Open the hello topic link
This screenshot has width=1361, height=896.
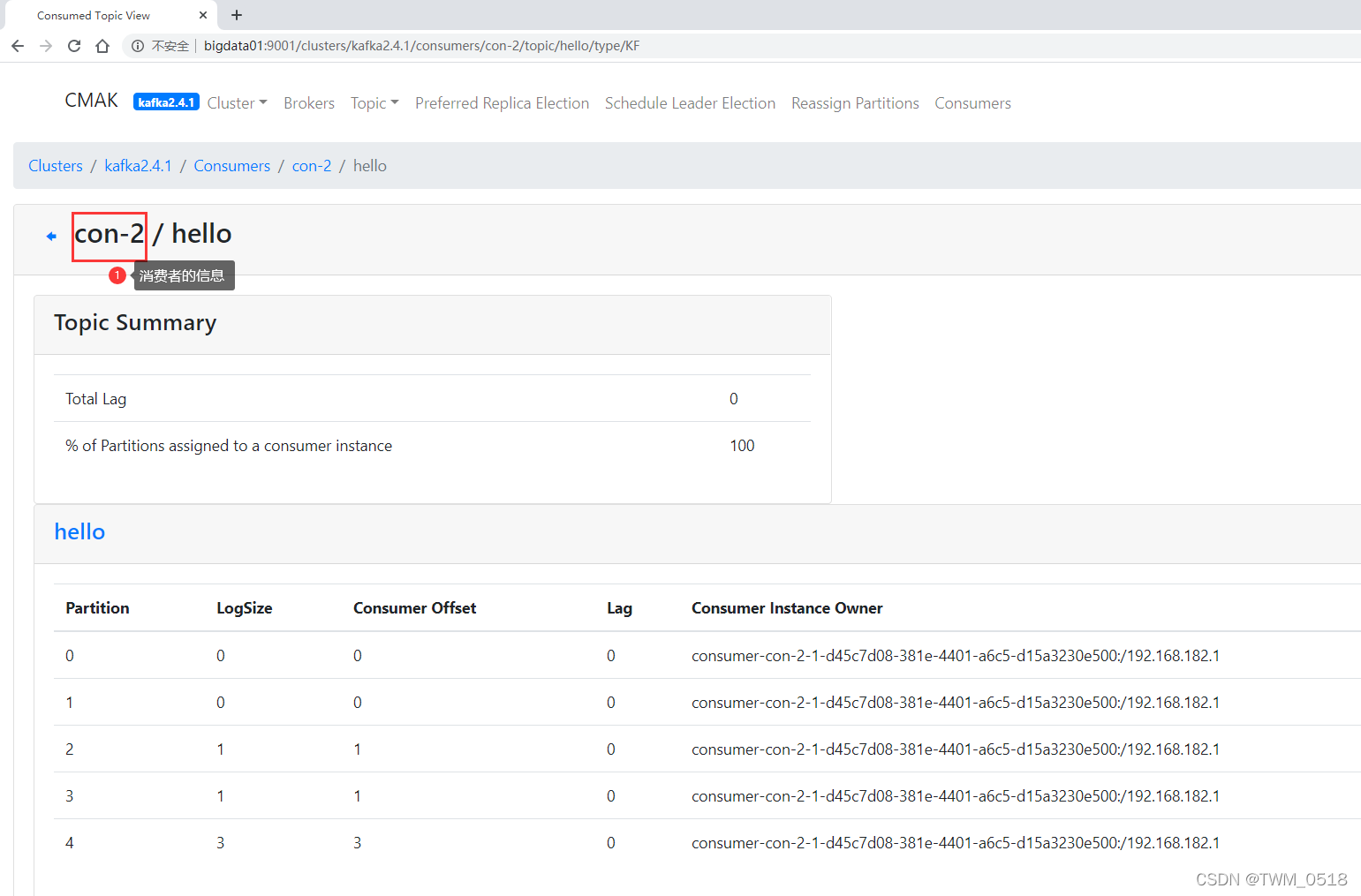tap(79, 531)
